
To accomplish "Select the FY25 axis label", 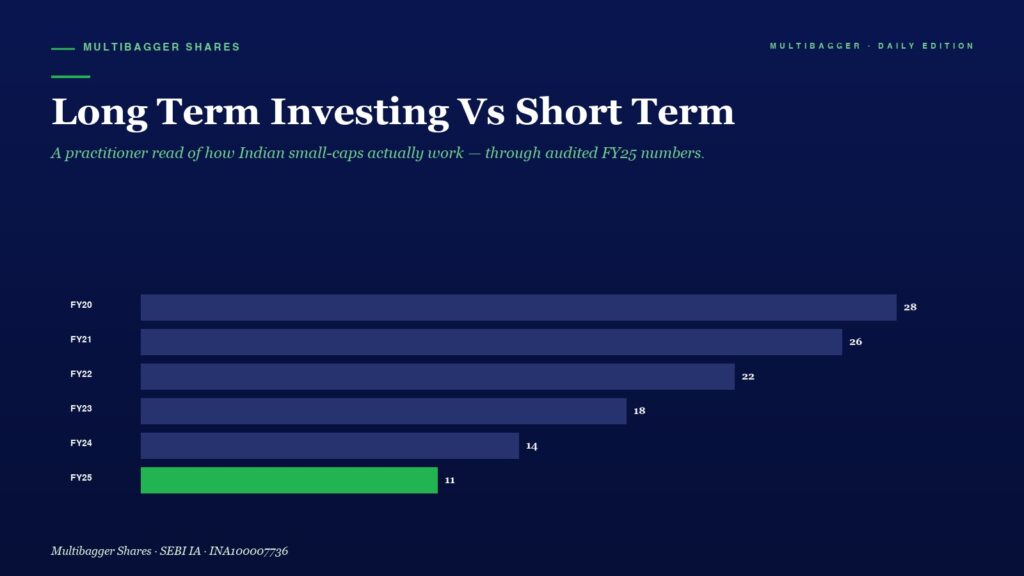I will 81,478.
